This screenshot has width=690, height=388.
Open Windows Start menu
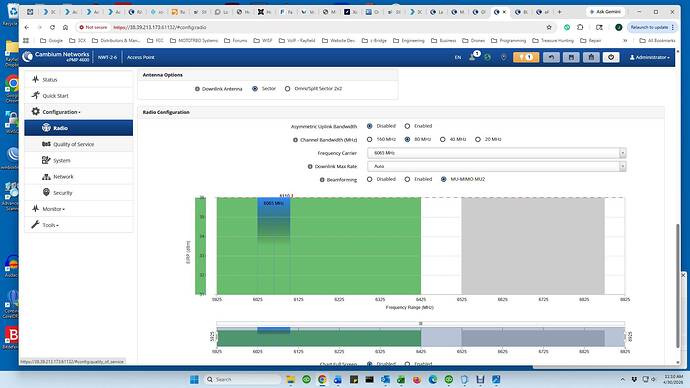(194, 379)
